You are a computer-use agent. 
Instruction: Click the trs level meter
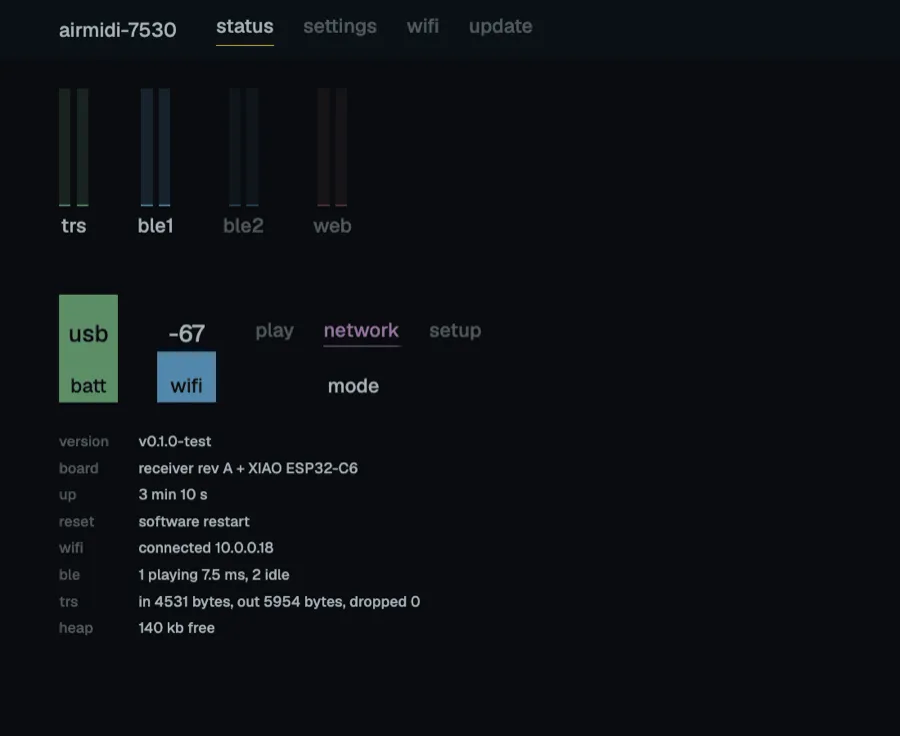[73, 147]
